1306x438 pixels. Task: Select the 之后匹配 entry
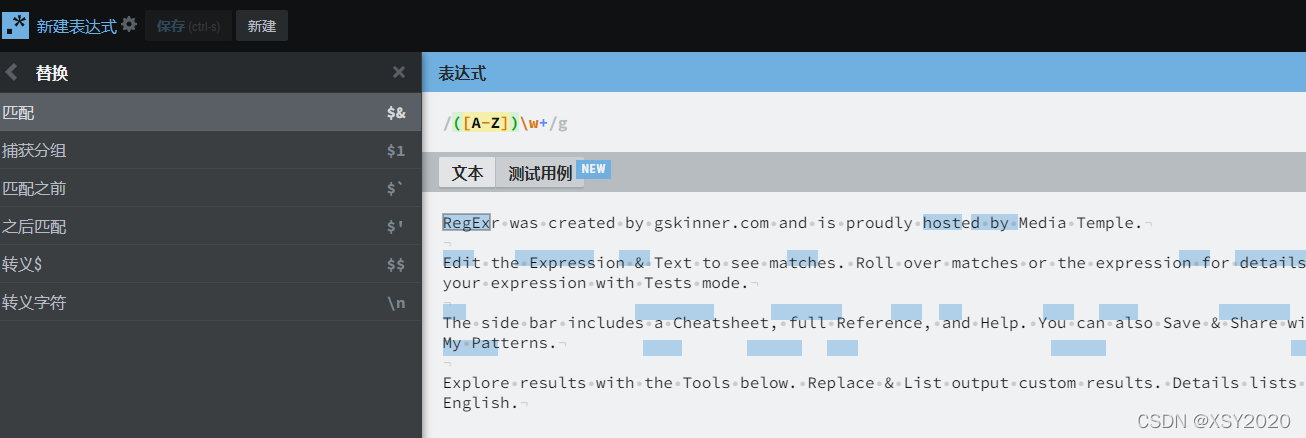pyautogui.click(x=211, y=226)
